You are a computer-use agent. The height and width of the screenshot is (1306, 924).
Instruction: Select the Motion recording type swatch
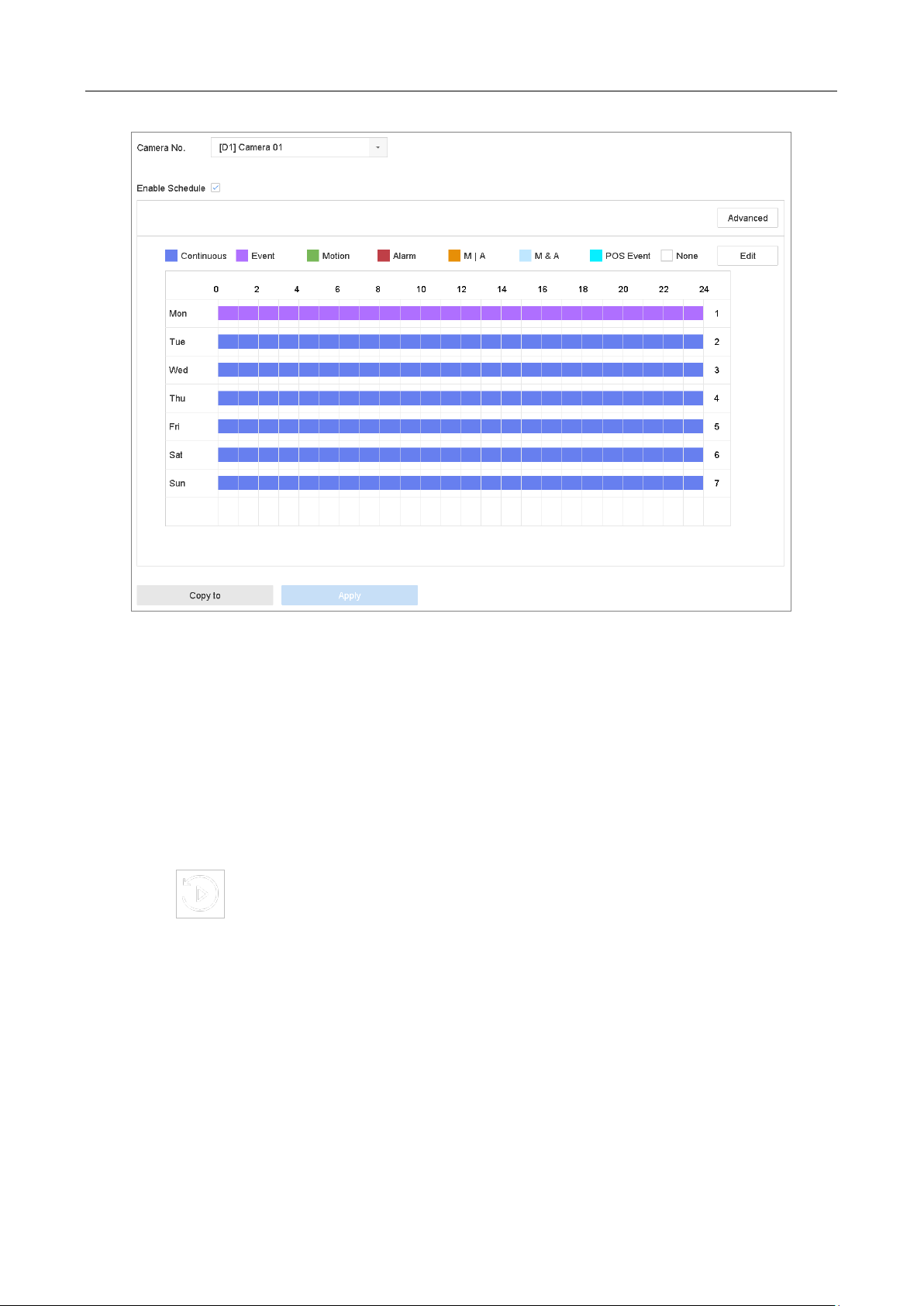tap(312, 256)
